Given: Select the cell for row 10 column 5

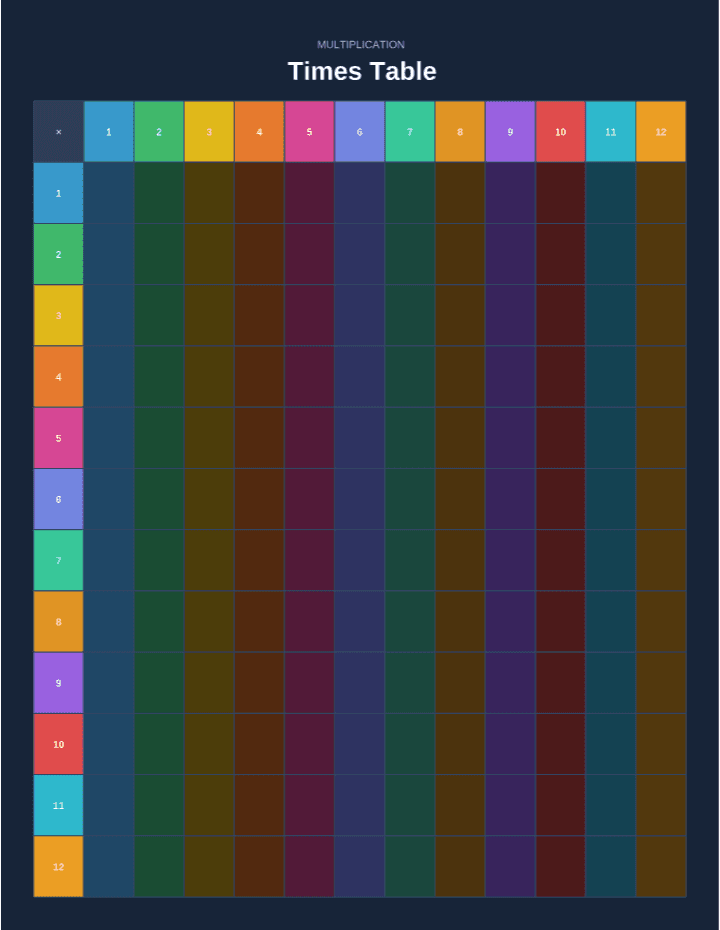Looking at the screenshot, I should click(x=310, y=744).
